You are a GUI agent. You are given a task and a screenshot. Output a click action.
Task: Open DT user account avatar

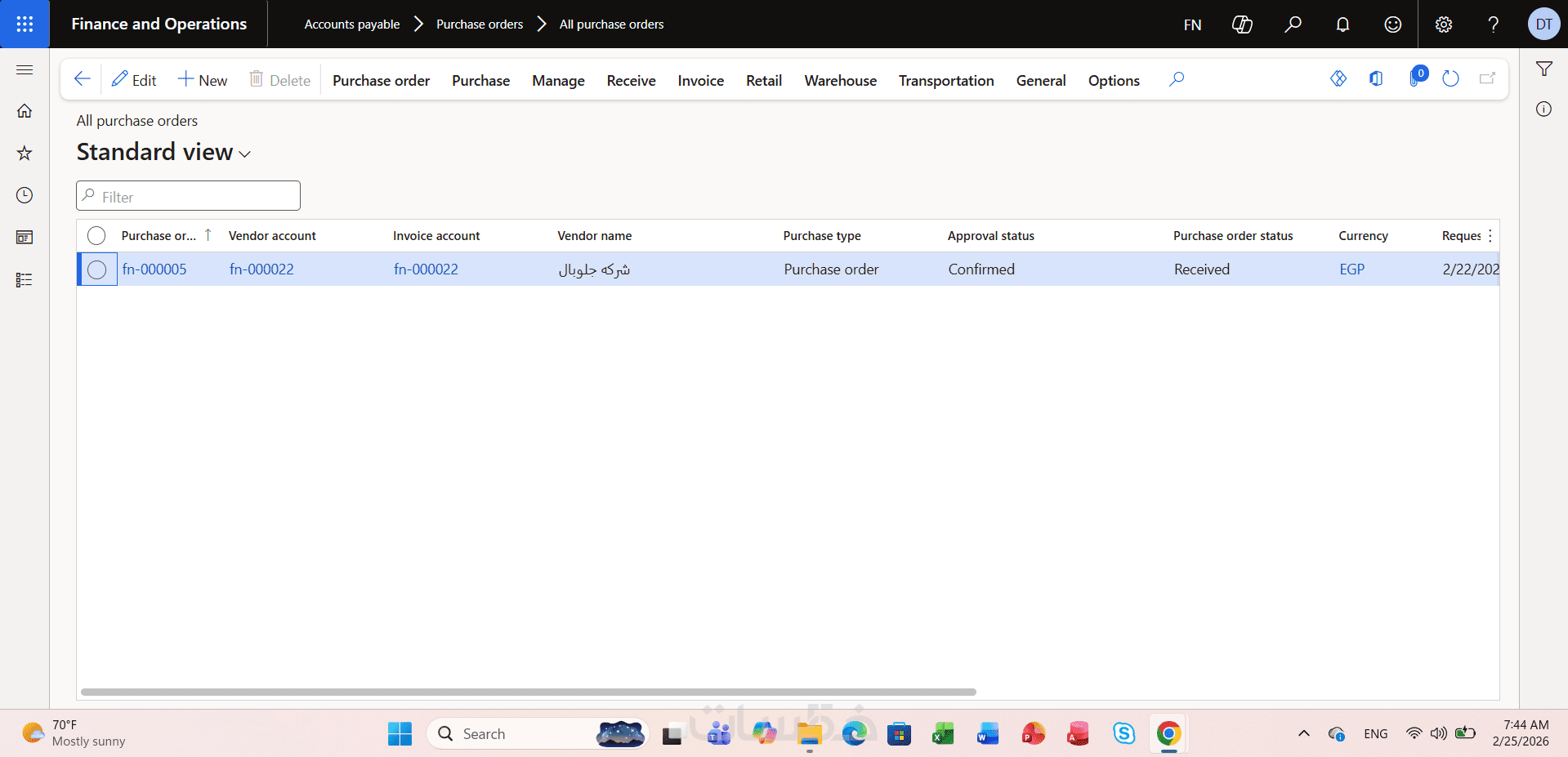tap(1543, 24)
